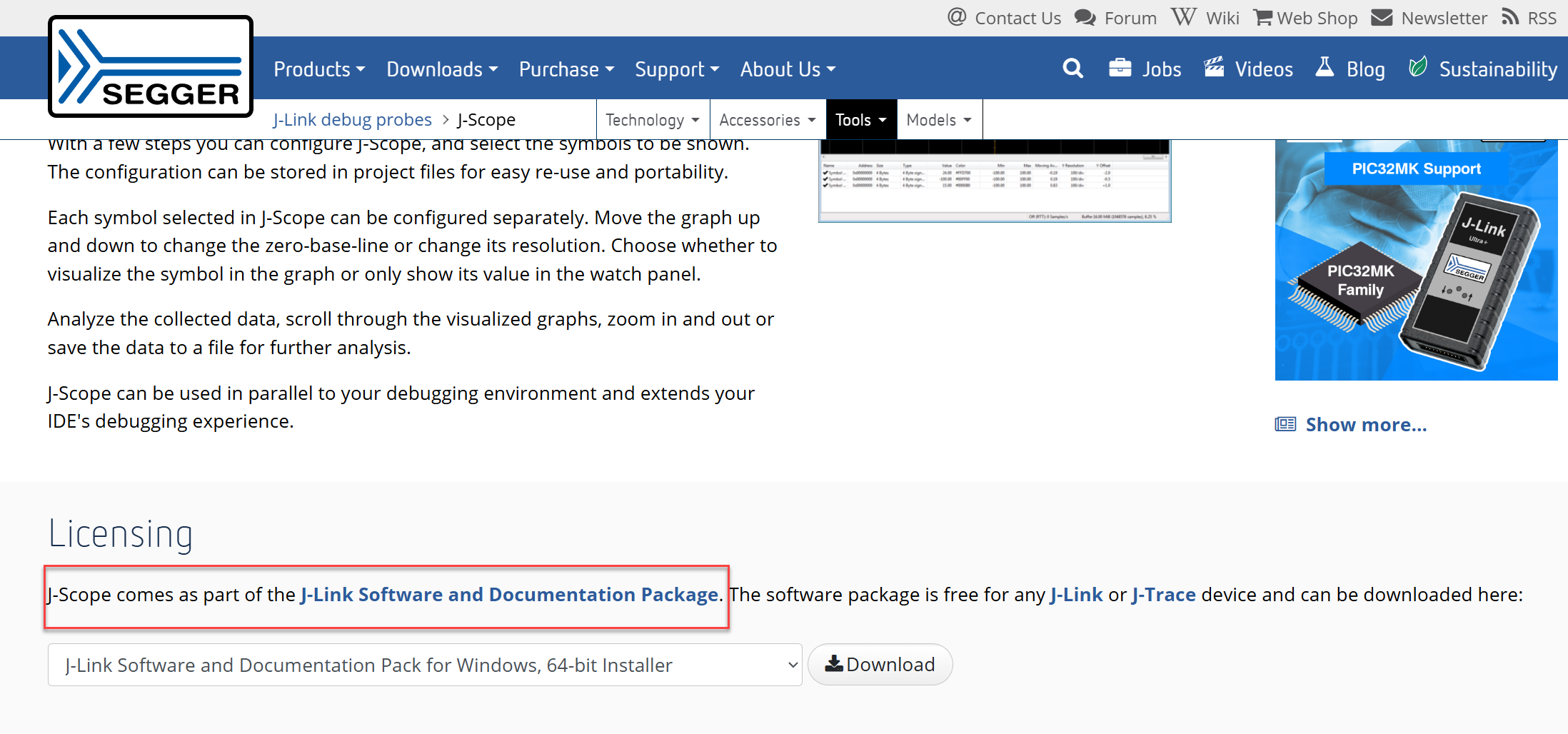Viewport: 1568px width, 734px height.
Task: Open the J-Trace link in Licensing text
Action: [x=1163, y=594]
